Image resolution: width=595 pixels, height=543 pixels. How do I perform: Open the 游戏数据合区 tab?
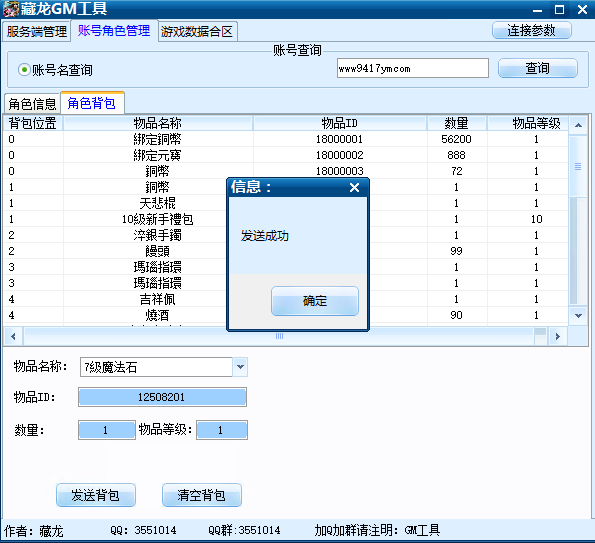pyautogui.click(x=197, y=31)
